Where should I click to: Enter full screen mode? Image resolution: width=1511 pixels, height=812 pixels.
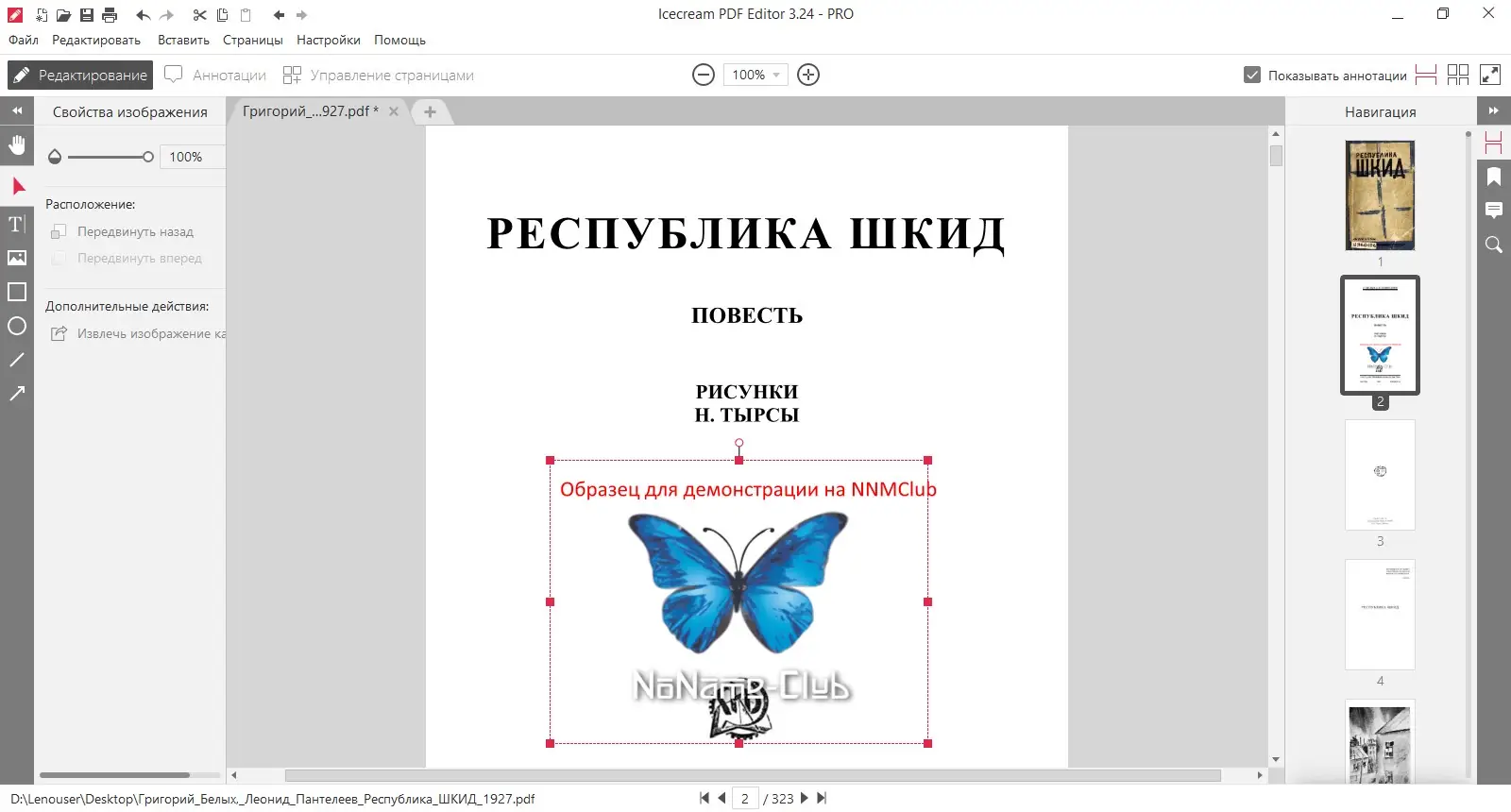pos(1490,75)
